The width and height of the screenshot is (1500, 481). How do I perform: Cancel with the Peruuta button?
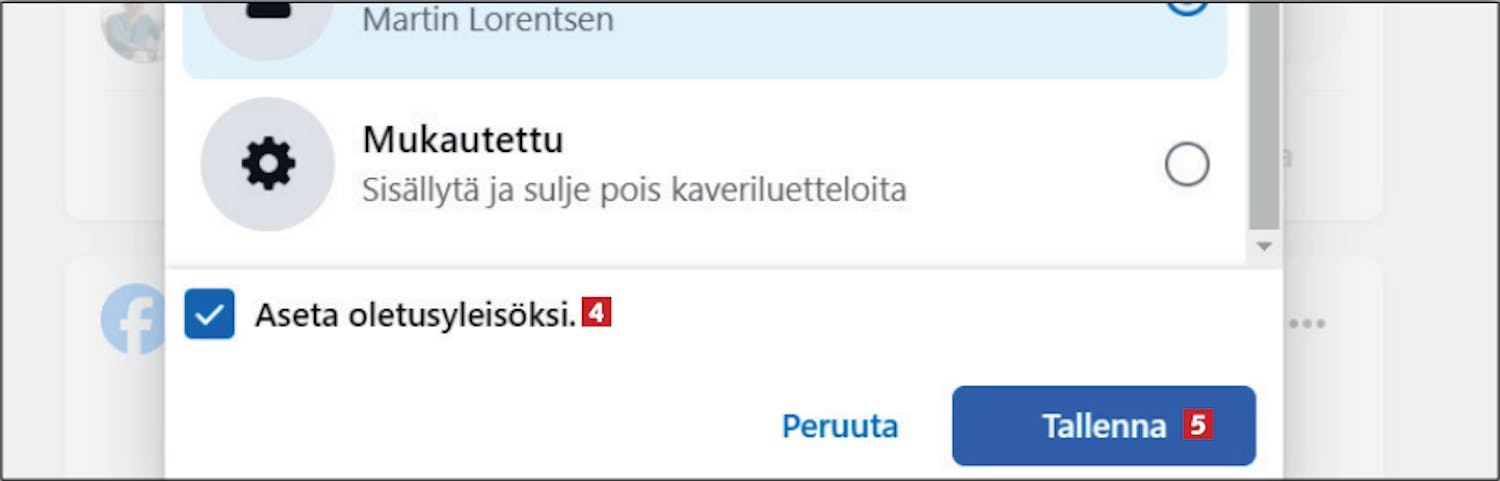[x=840, y=426]
